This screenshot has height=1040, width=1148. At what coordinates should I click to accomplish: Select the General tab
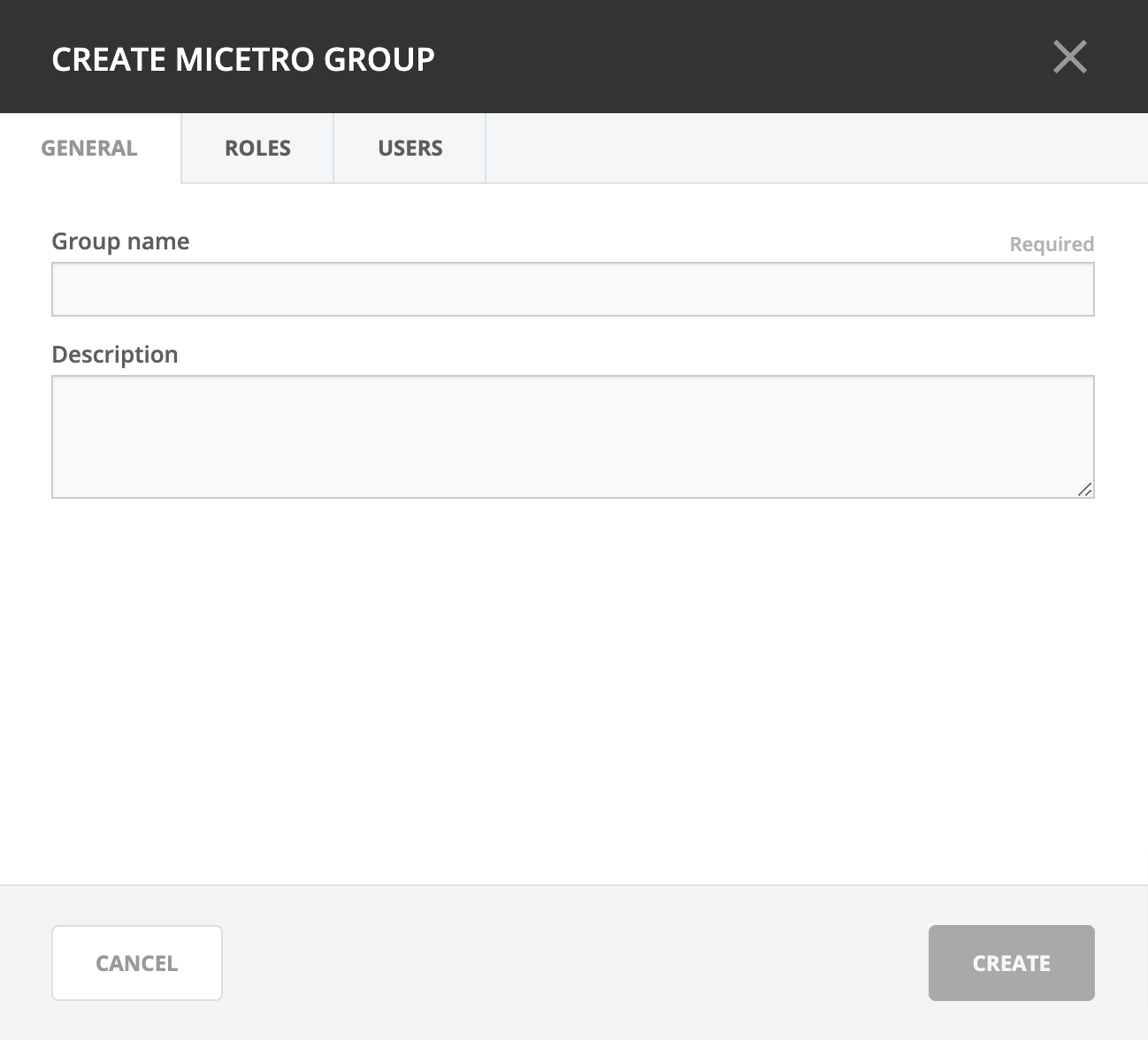click(89, 148)
